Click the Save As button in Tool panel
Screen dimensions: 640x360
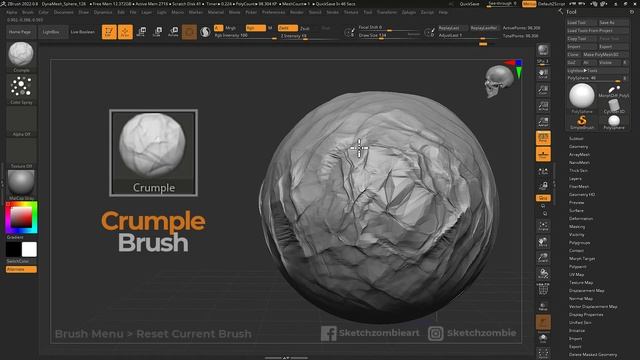pos(613,23)
